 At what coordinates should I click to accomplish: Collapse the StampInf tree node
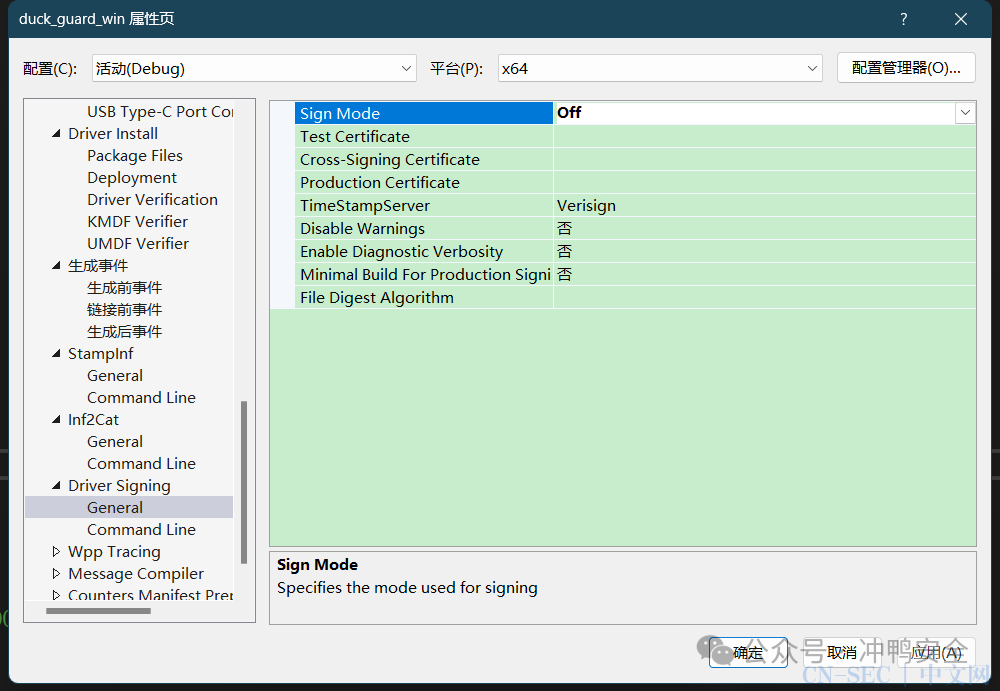56,353
